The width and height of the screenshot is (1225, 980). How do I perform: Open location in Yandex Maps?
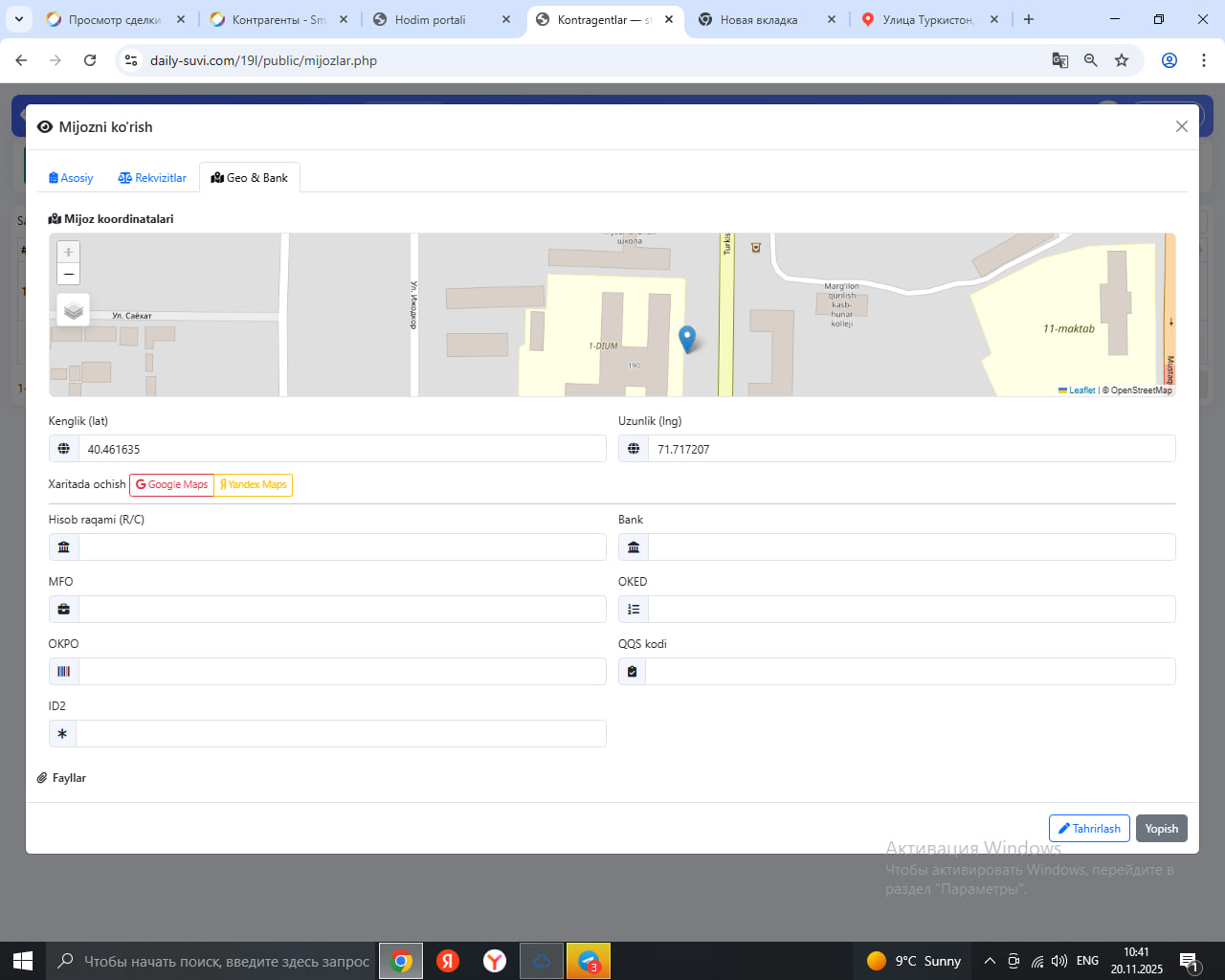254,485
